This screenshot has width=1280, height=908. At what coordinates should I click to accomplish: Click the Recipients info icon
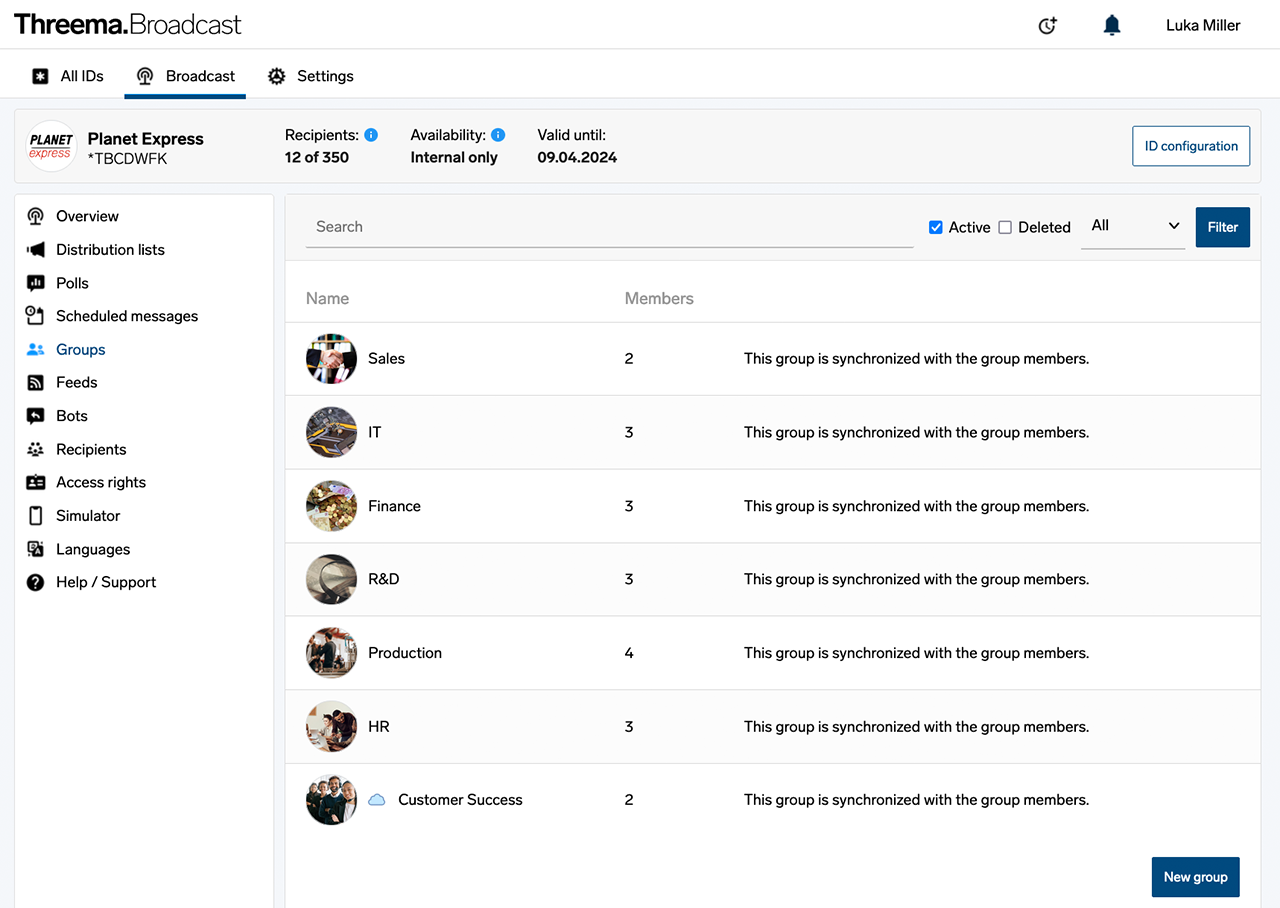371,135
